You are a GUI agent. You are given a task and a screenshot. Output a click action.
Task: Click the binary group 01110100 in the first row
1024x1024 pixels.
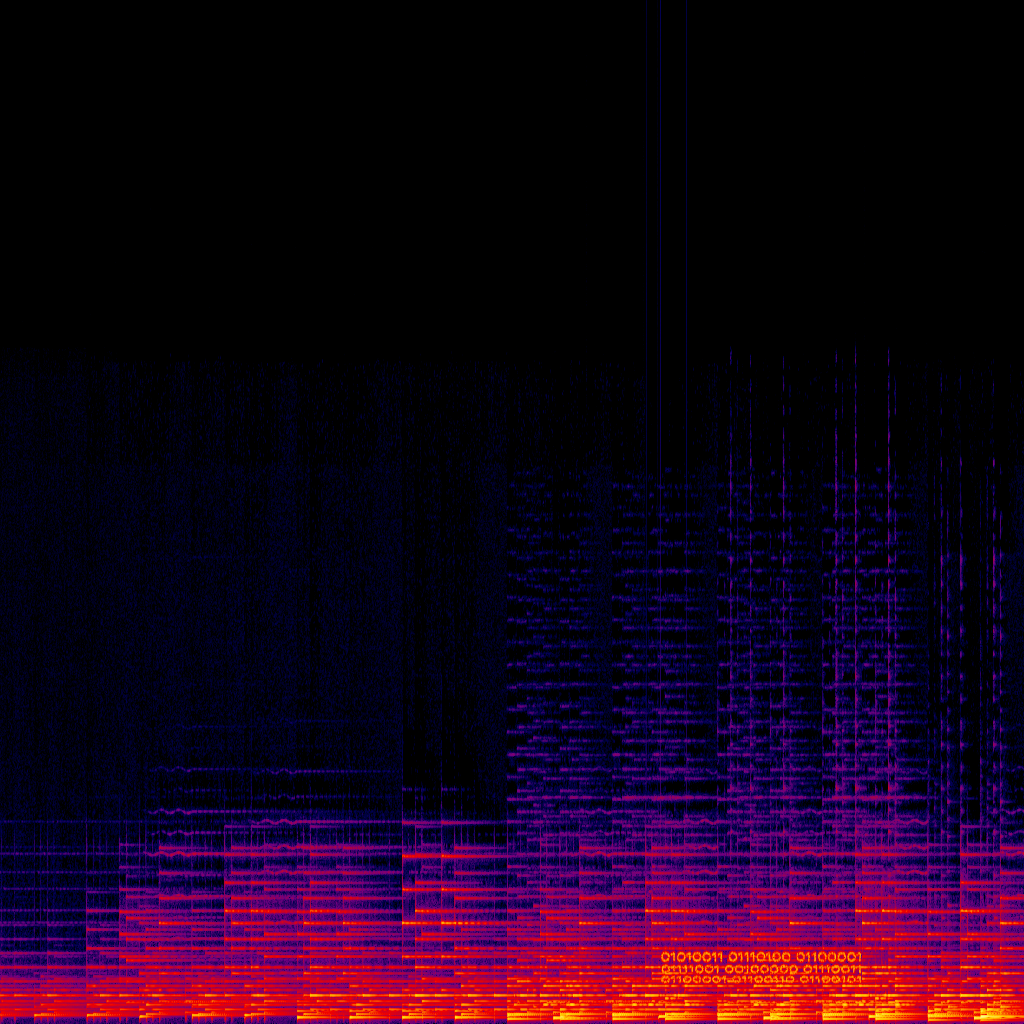[760, 957]
